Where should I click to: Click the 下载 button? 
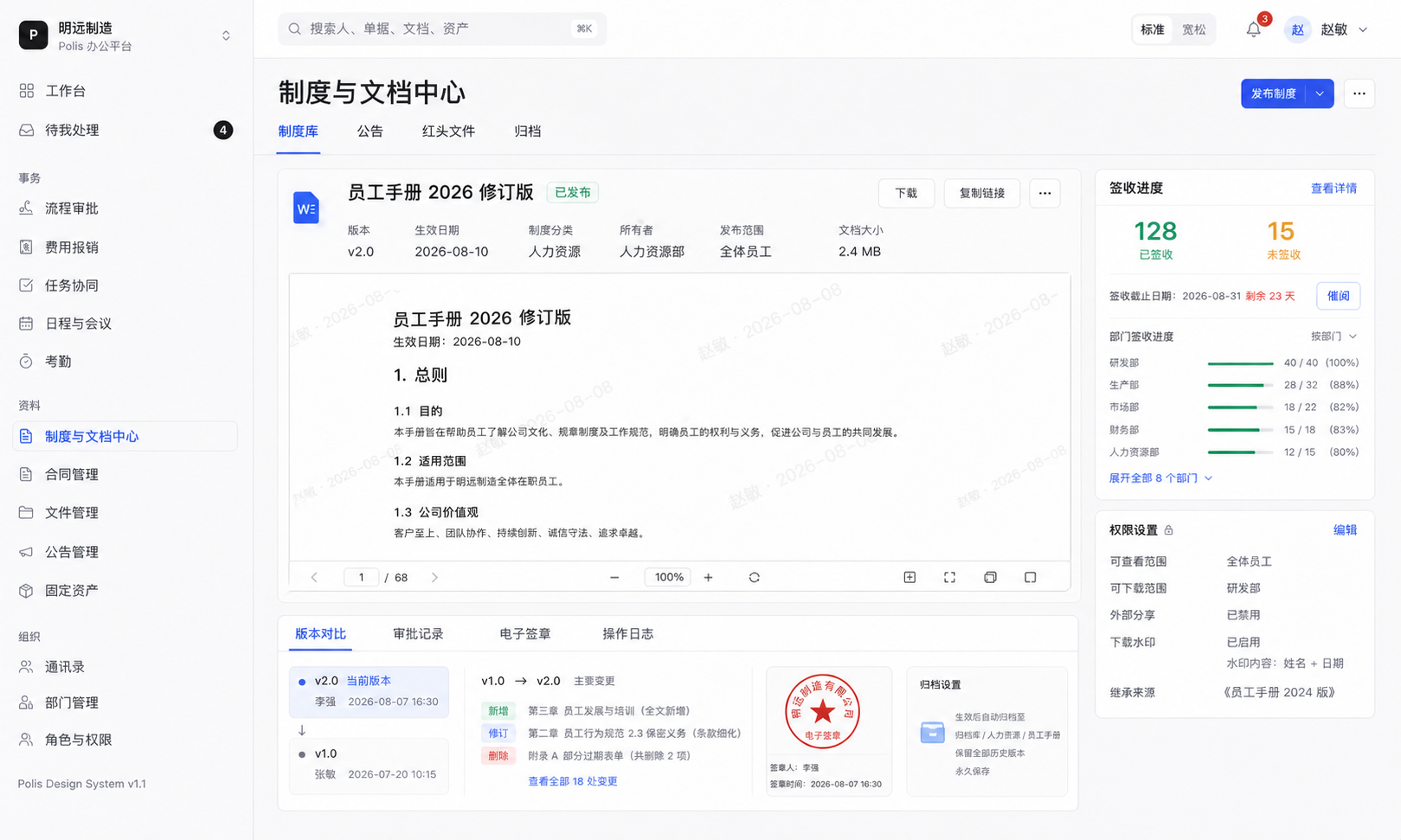pyautogui.click(x=906, y=193)
